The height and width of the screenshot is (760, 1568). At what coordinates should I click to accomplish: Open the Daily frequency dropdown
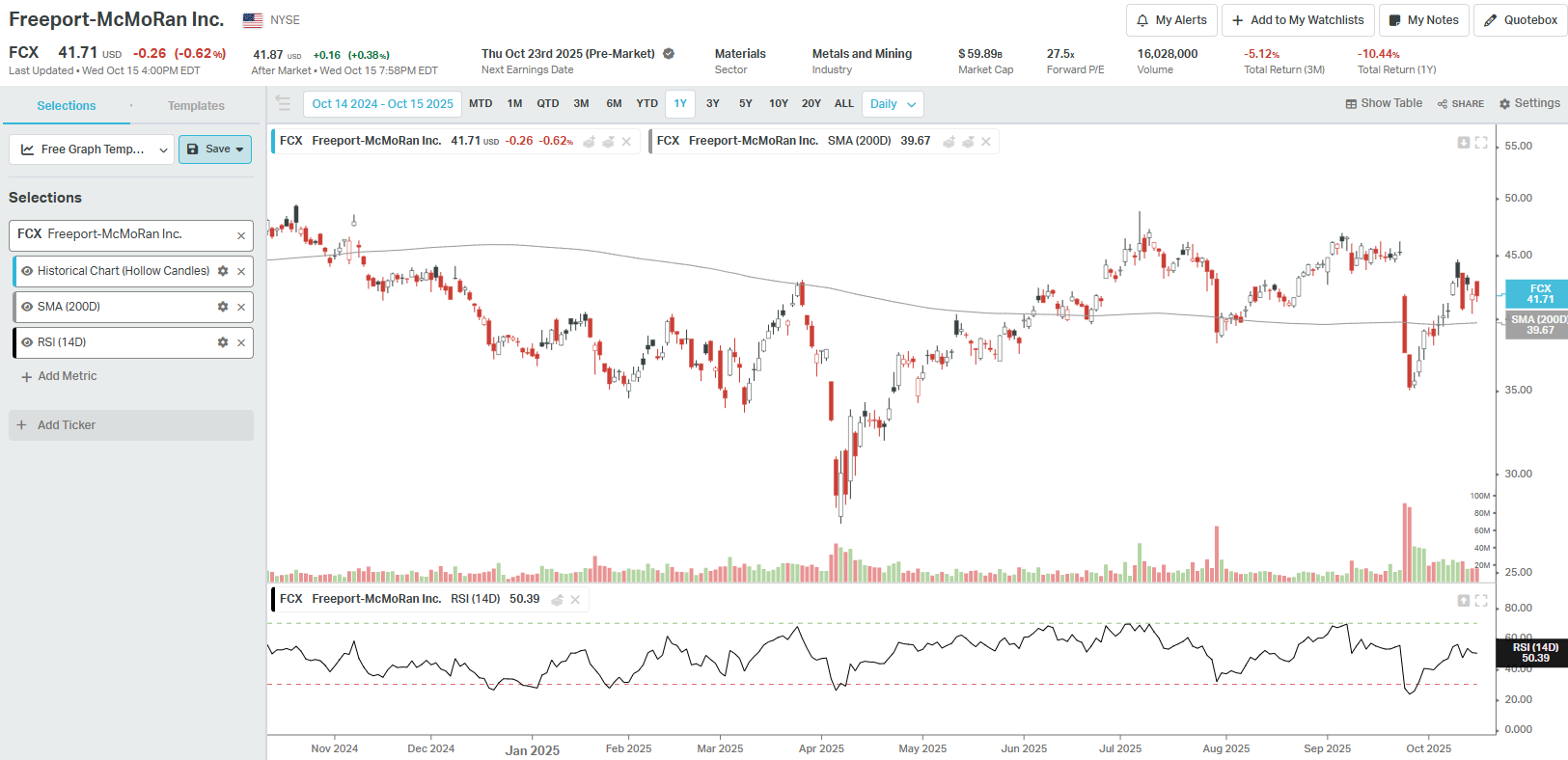tap(893, 104)
